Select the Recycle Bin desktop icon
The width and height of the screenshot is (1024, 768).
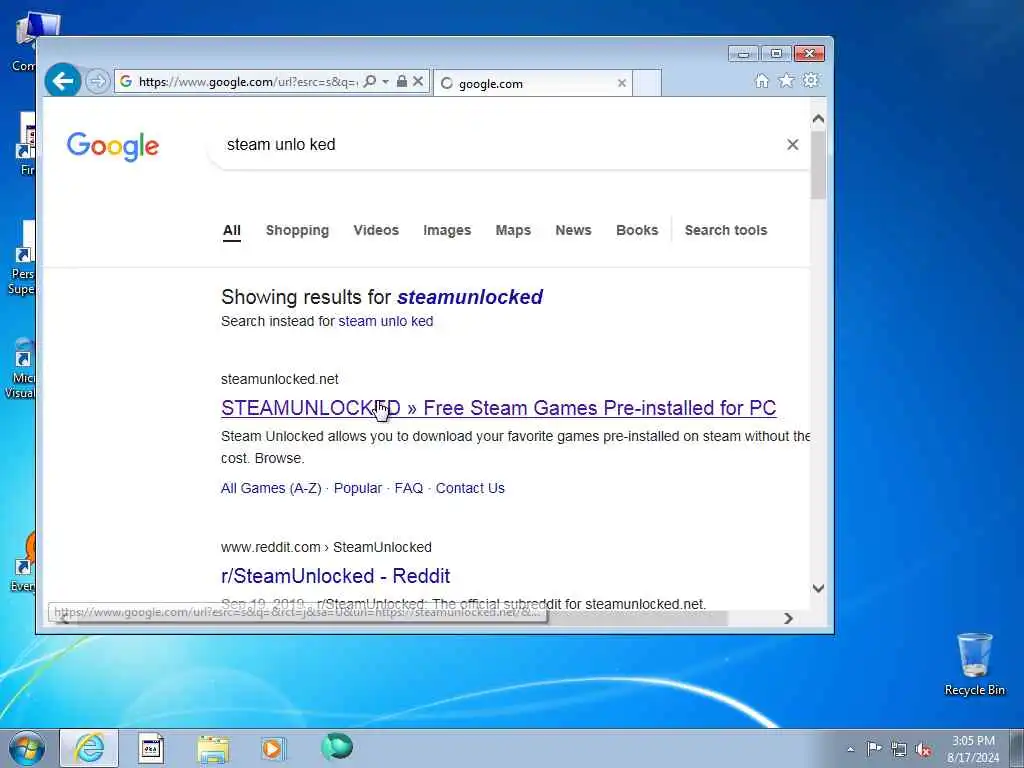(974, 664)
